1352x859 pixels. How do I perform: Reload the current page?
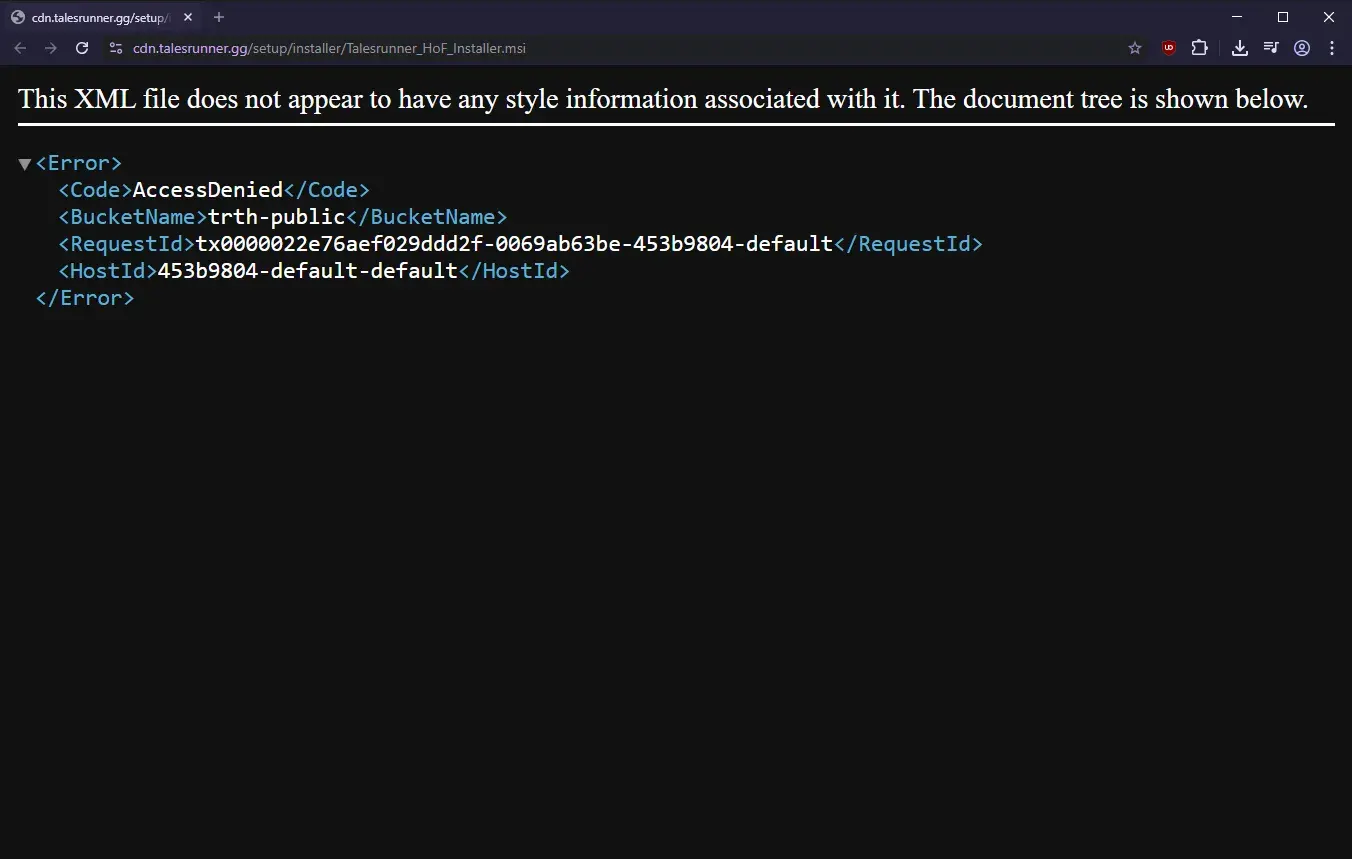(82, 48)
